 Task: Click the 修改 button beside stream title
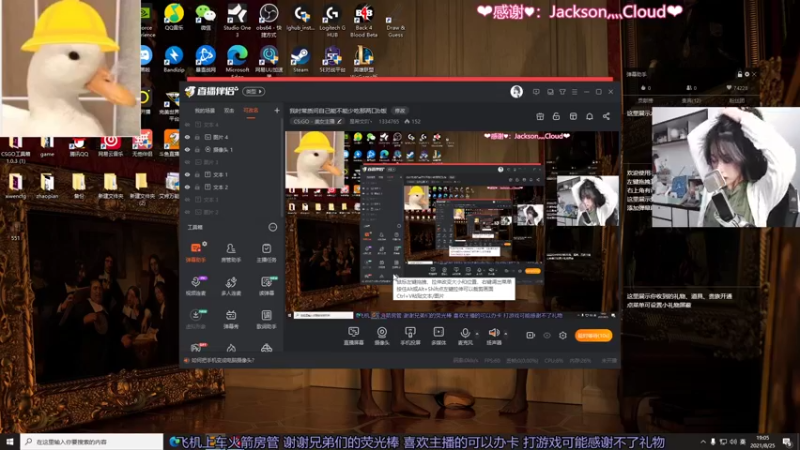tap(399, 110)
